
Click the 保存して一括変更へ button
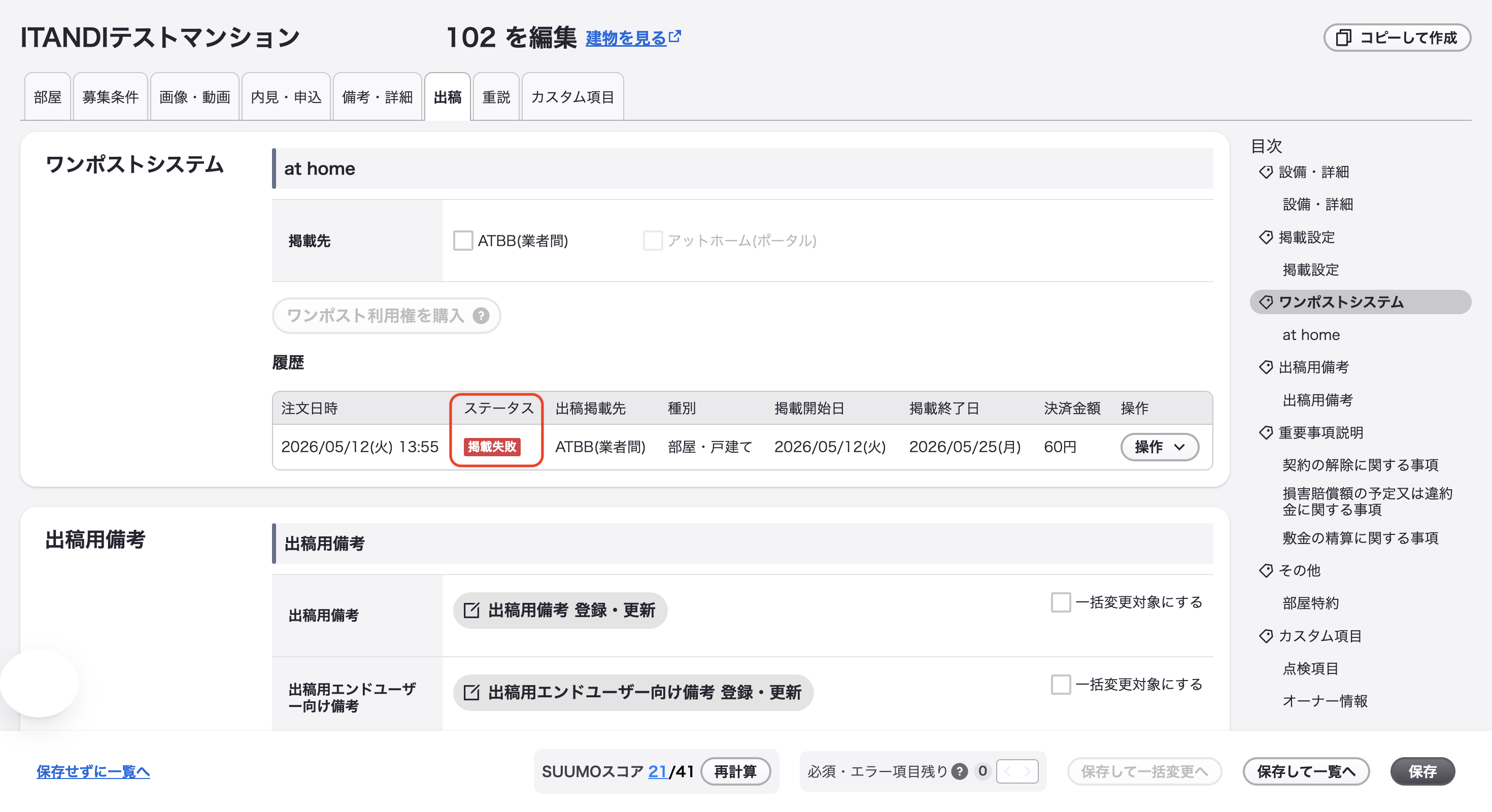point(1144,772)
